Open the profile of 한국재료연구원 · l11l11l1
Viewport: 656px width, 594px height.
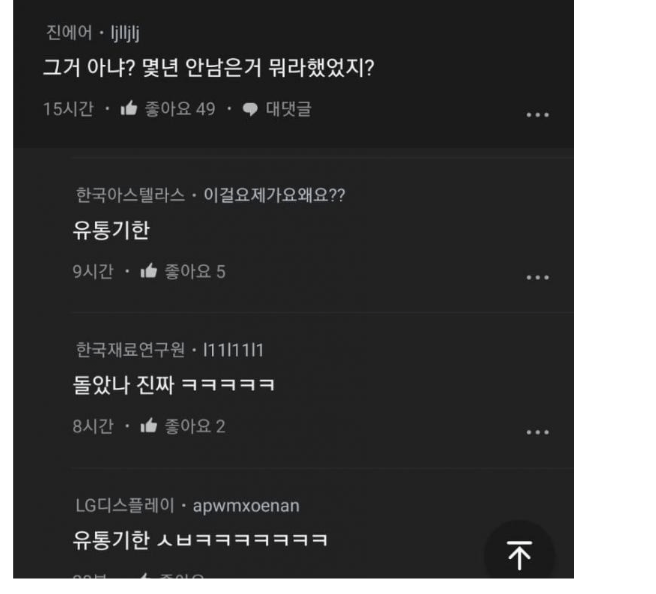[170, 350]
